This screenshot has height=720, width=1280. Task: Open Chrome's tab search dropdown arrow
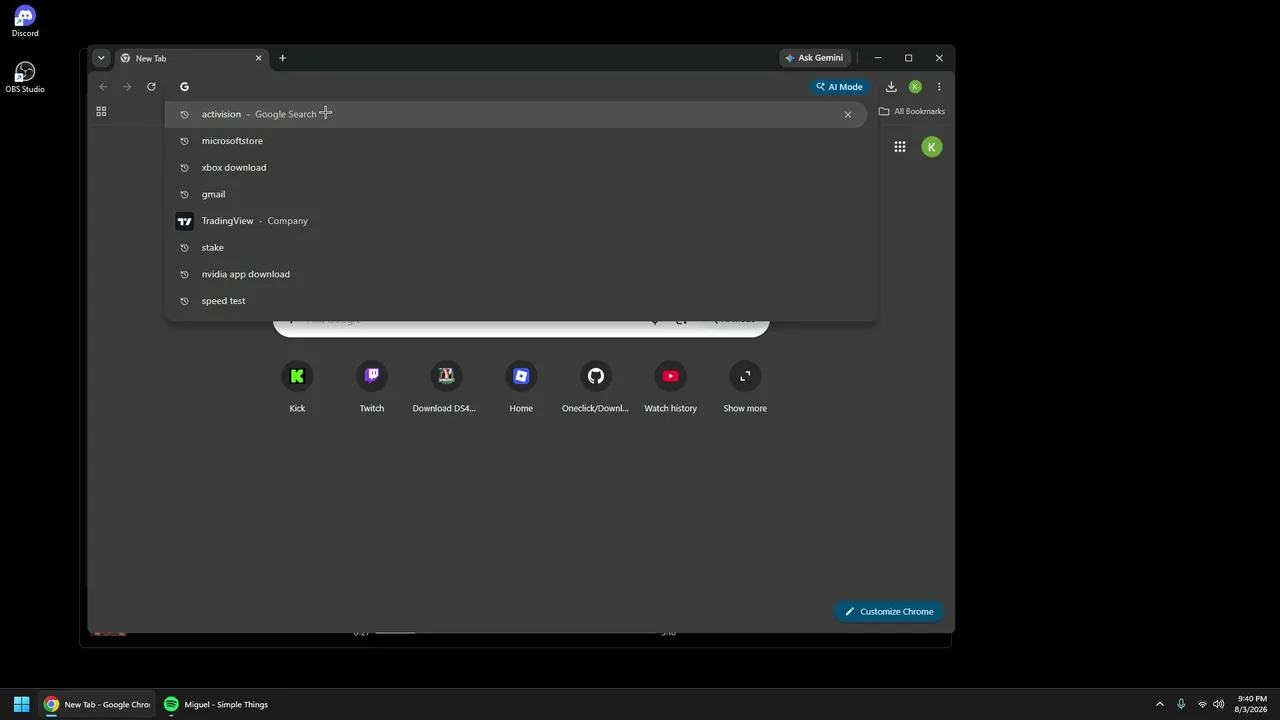pyautogui.click(x=101, y=58)
